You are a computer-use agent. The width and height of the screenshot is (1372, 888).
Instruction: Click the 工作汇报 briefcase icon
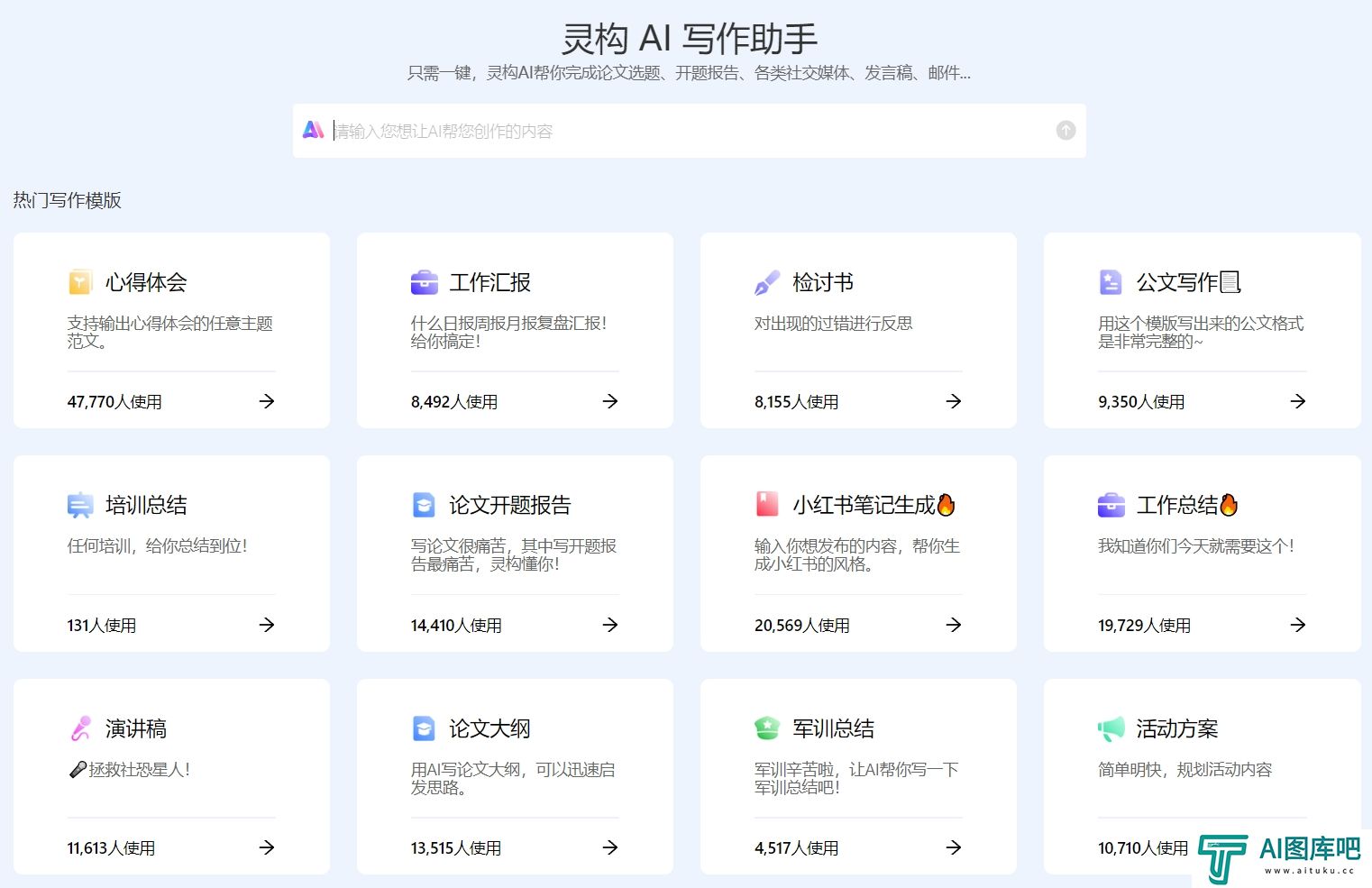(424, 282)
